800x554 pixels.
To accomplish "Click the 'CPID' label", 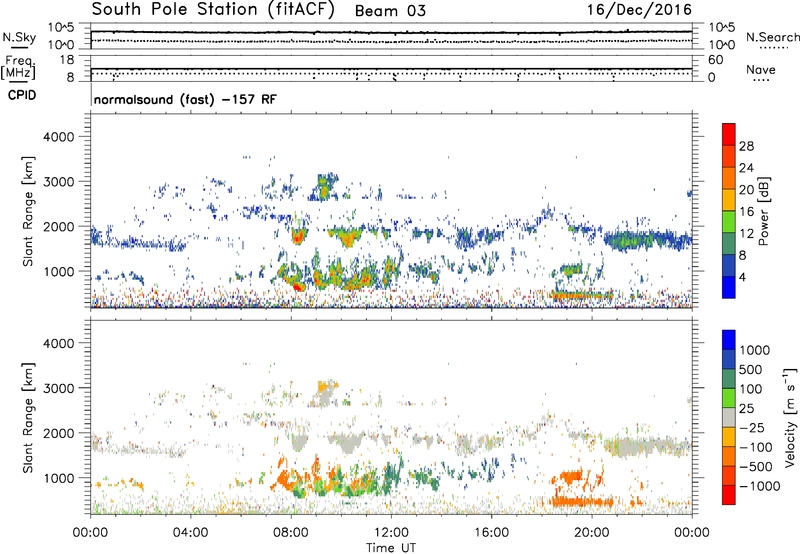I will point(22,95).
